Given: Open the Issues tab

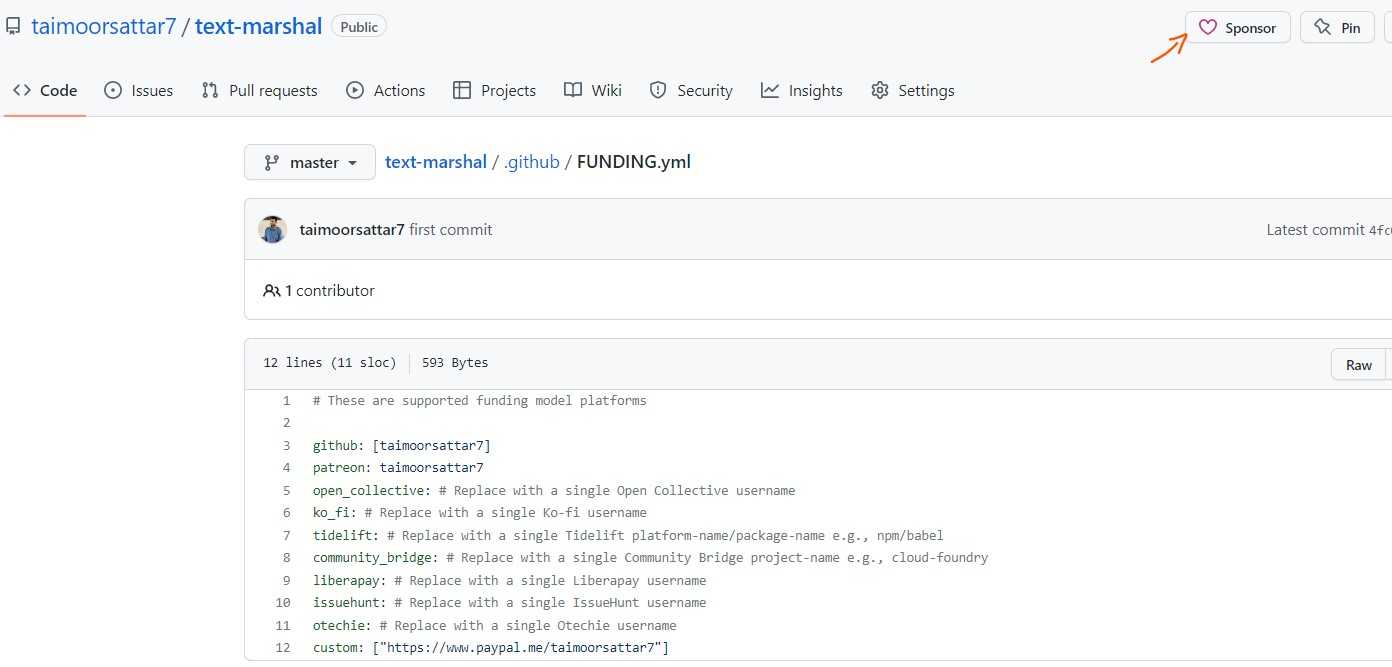Looking at the screenshot, I should point(139,91).
